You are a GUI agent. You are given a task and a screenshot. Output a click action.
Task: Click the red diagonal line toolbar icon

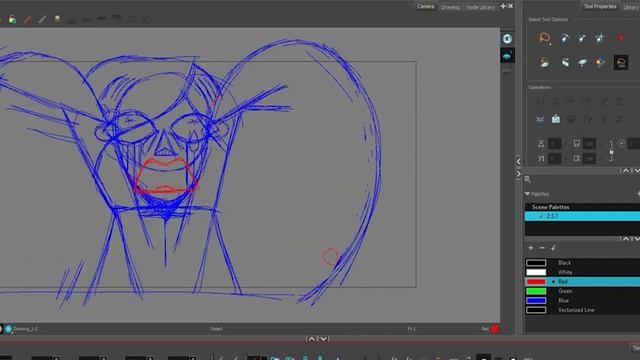pos(27,19)
